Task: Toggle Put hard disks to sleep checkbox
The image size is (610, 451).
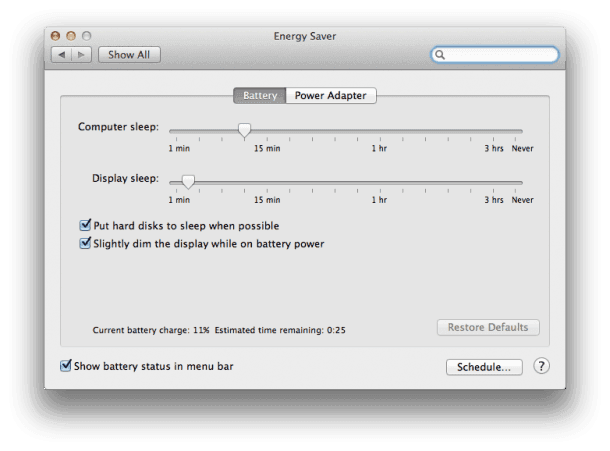Action: [x=85, y=225]
